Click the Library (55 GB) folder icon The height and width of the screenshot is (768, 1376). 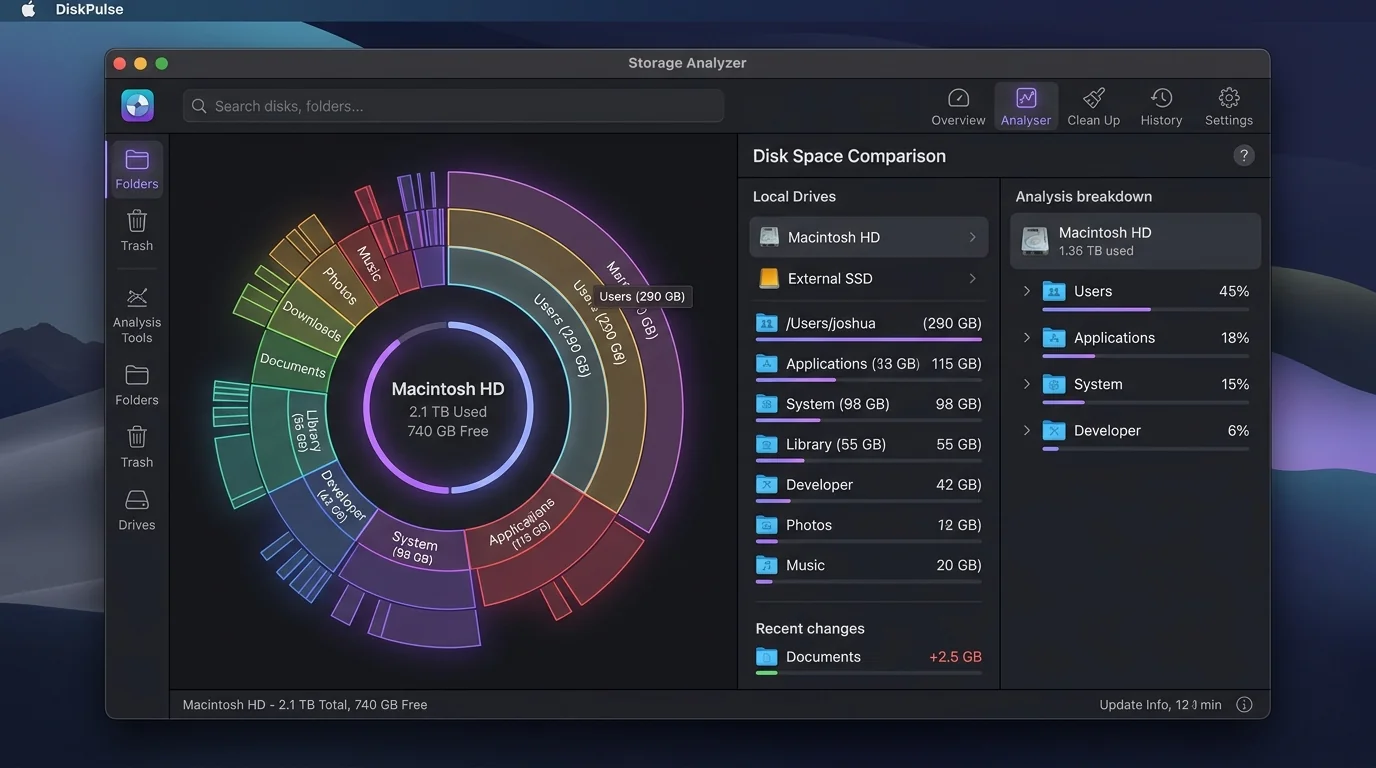(766, 444)
